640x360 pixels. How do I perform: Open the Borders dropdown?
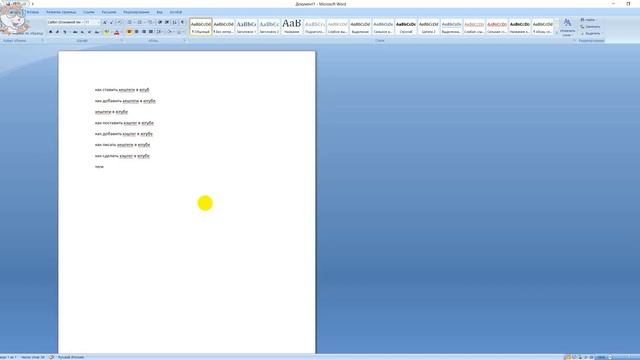pyautogui.click(x=180, y=32)
